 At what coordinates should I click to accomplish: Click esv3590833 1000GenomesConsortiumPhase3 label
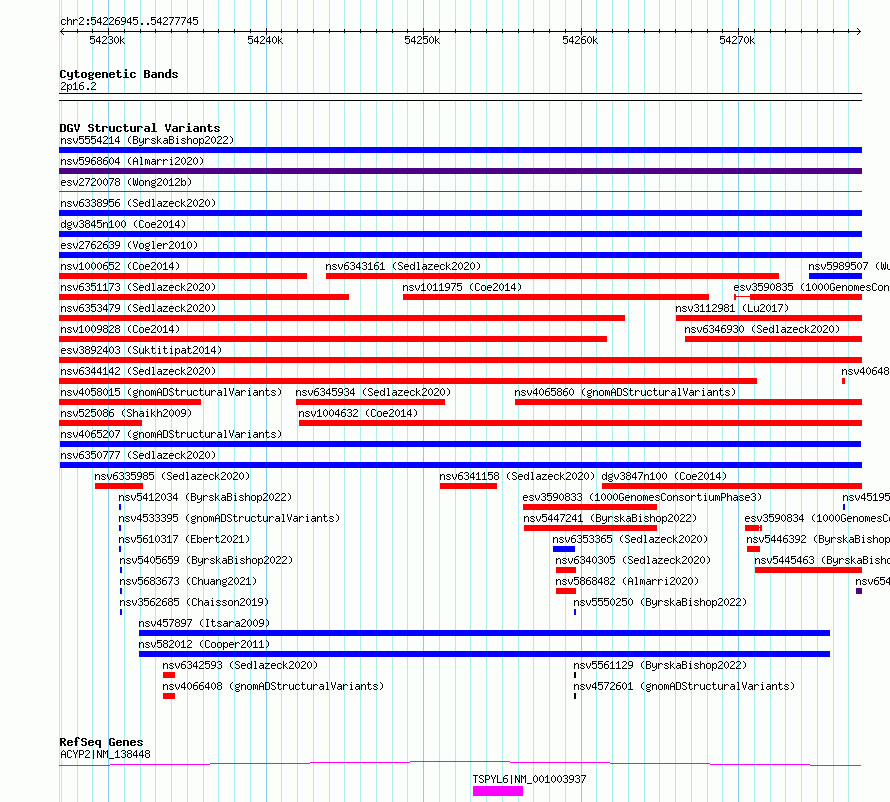642,497
